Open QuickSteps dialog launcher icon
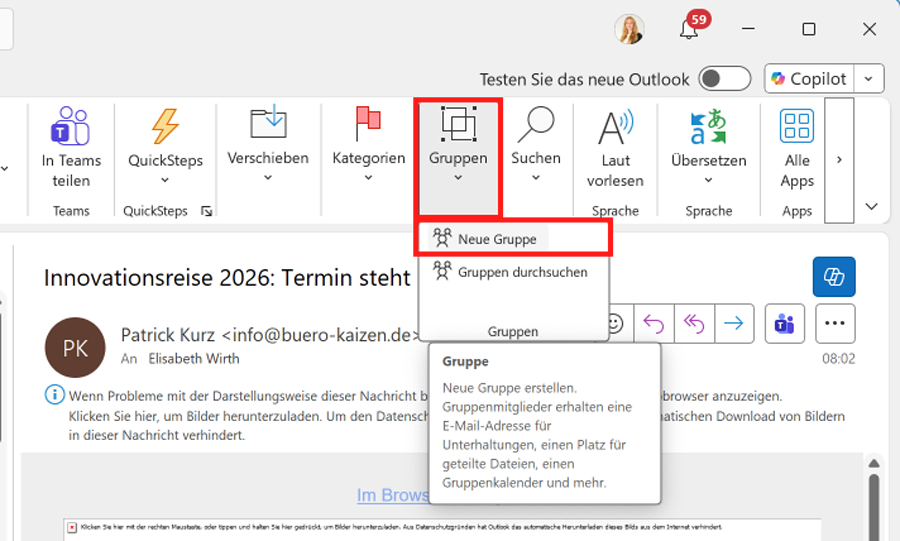This screenshot has height=541, width=900. 207,211
